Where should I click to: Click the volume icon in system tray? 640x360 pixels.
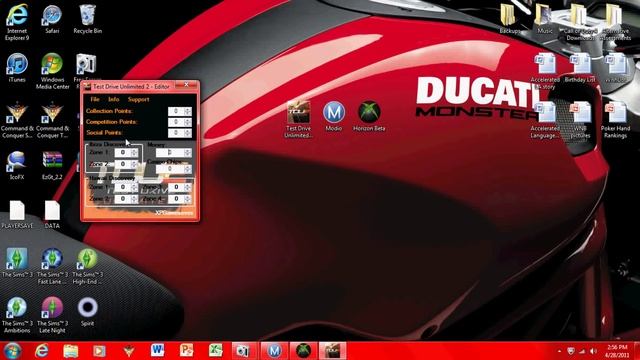click(593, 351)
